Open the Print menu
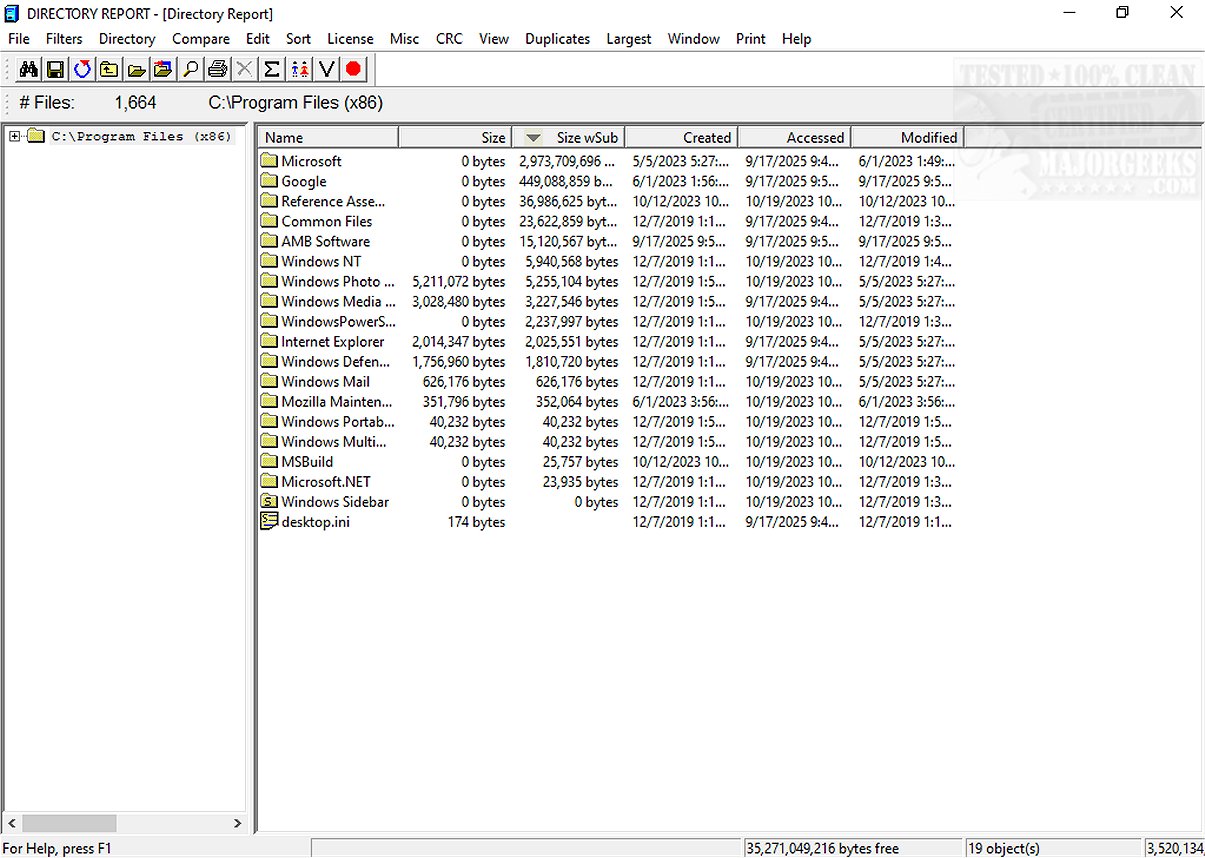Viewport: 1205px width, 858px height. tap(750, 39)
